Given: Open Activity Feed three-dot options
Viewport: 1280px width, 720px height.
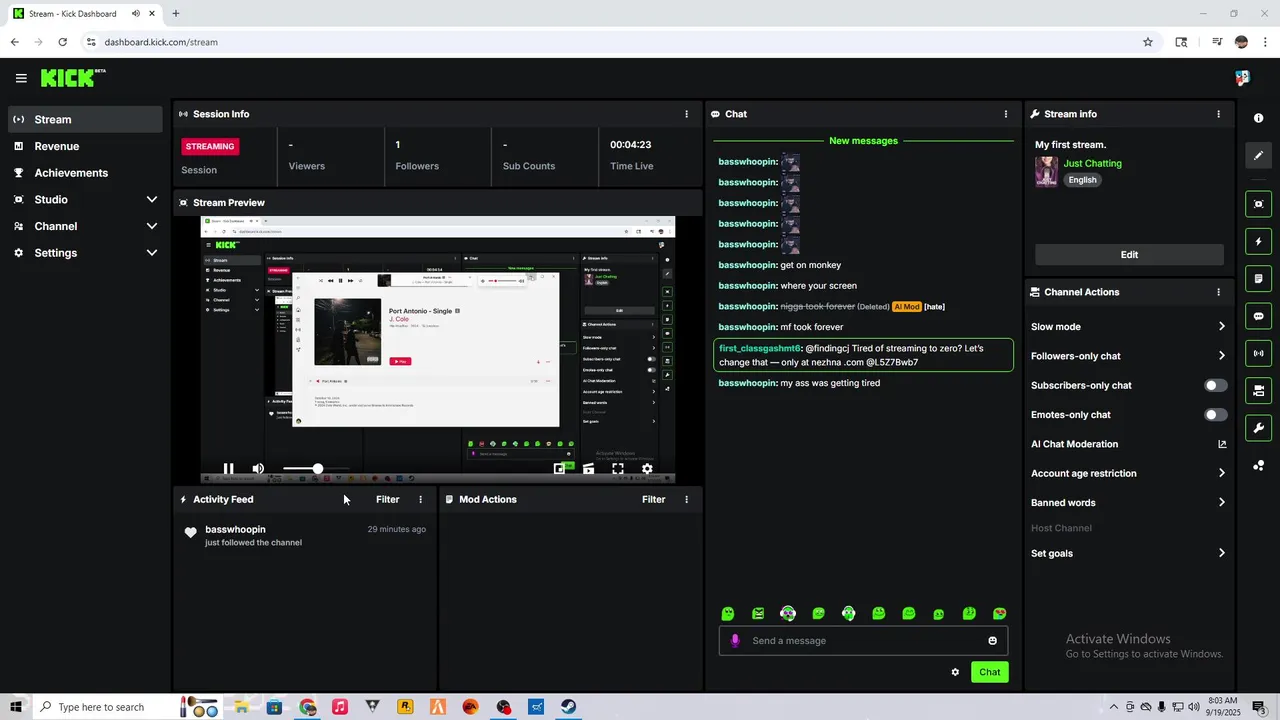Looking at the screenshot, I should (x=420, y=499).
